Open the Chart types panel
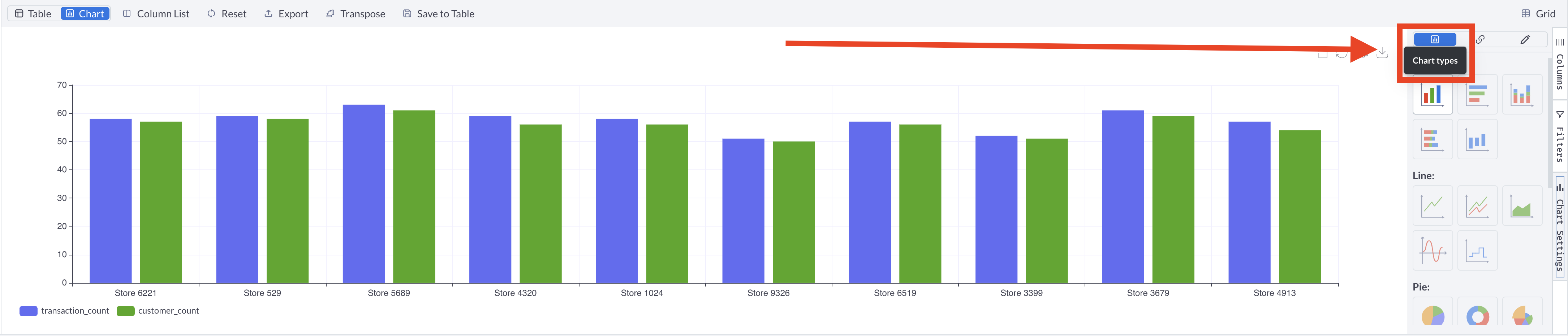Image resolution: width=1568 pixels, height=336 pixels. point(1435,40)
